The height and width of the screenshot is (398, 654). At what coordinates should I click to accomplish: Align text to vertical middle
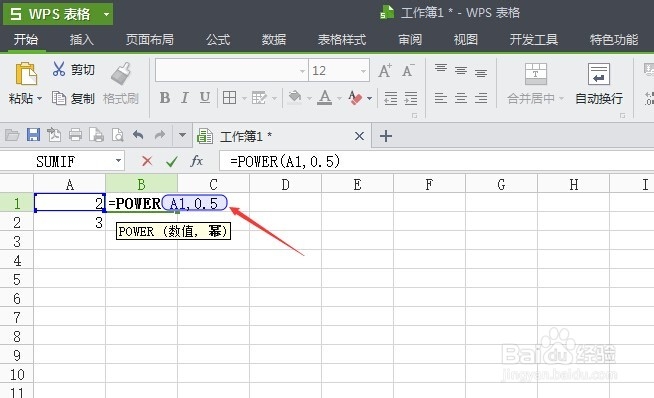461,71
